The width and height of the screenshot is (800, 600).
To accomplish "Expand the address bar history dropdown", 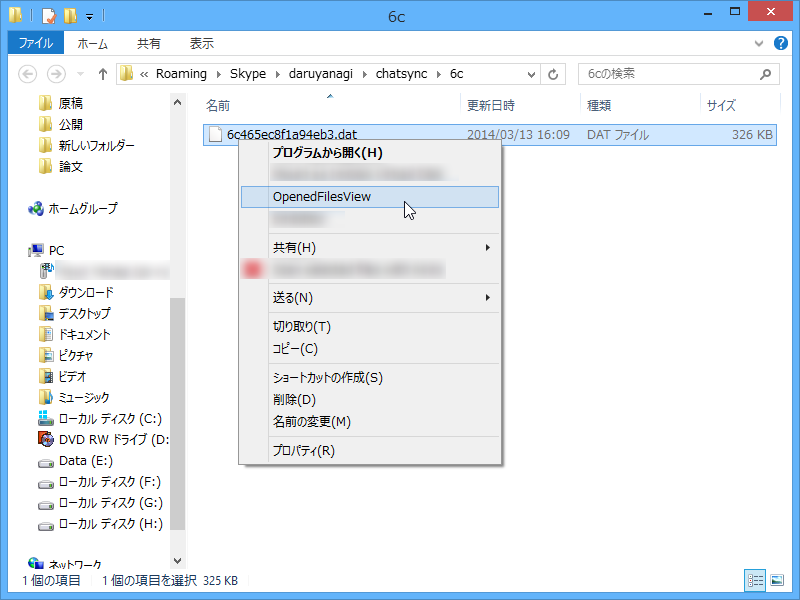I will coord(531,74).
